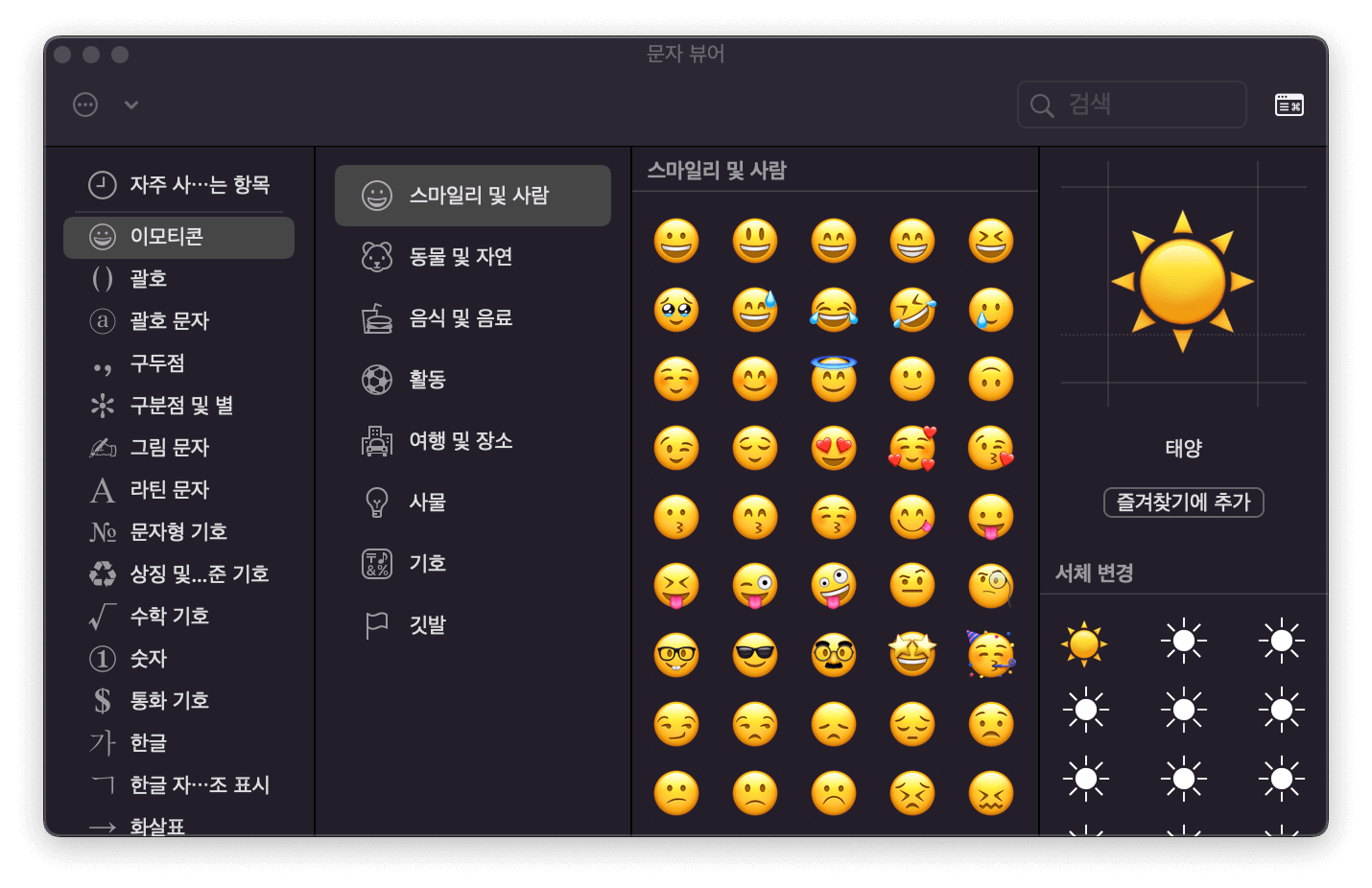This screenshot has height=888, width=1372.
Task: Open the recycling-icon 상징 category
Action: (178, 574)
